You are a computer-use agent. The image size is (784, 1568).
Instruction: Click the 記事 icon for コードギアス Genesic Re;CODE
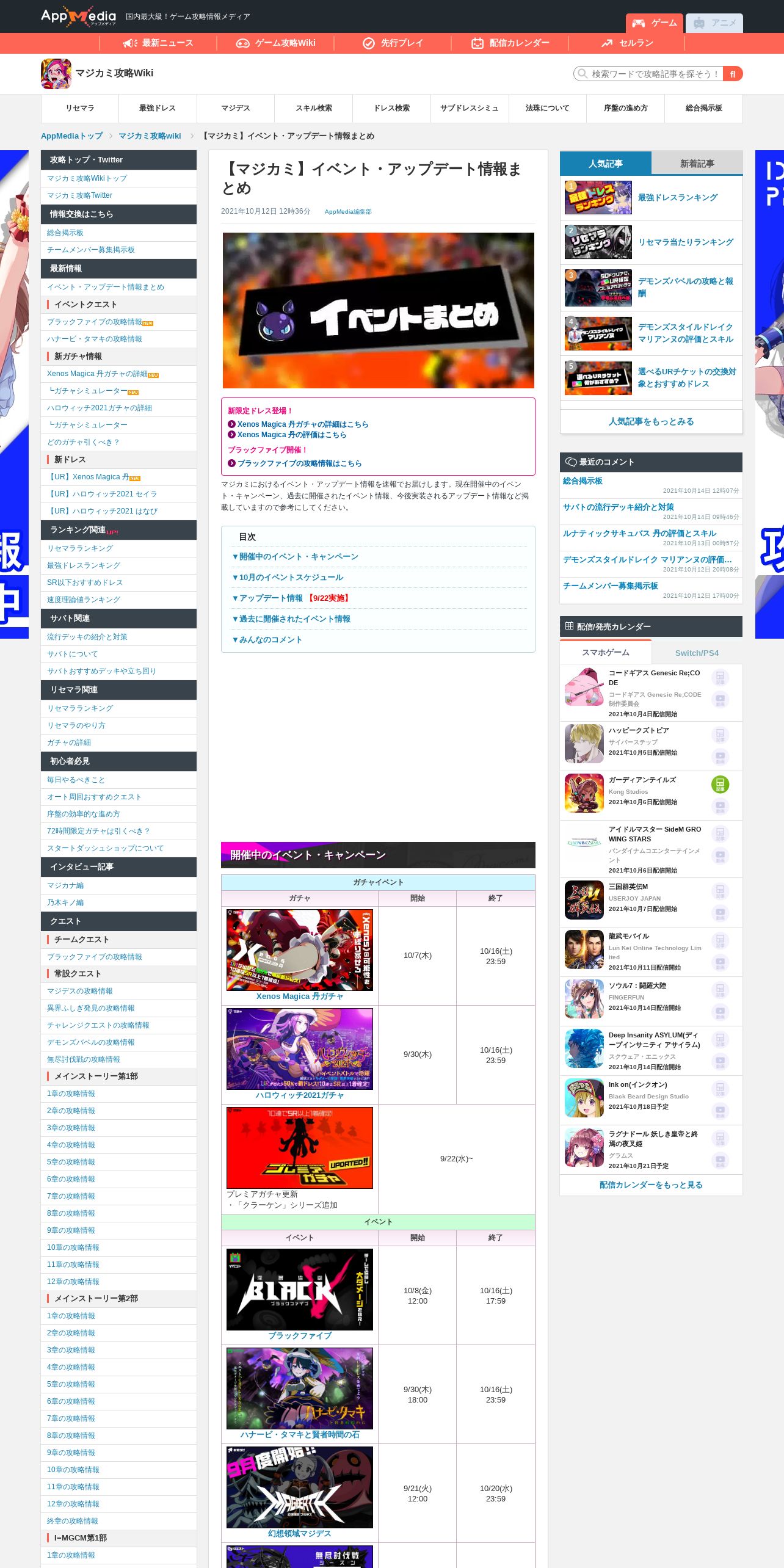720,678
